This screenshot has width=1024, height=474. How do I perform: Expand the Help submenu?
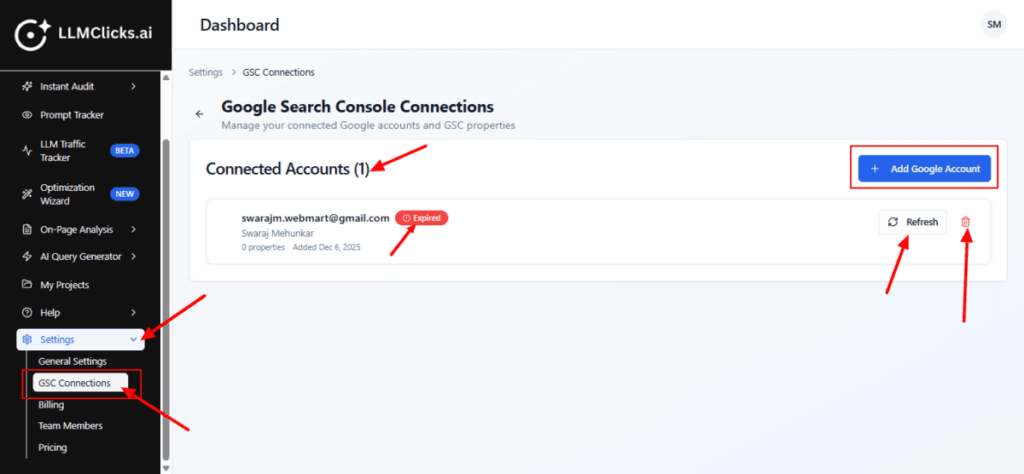point(133,313)
